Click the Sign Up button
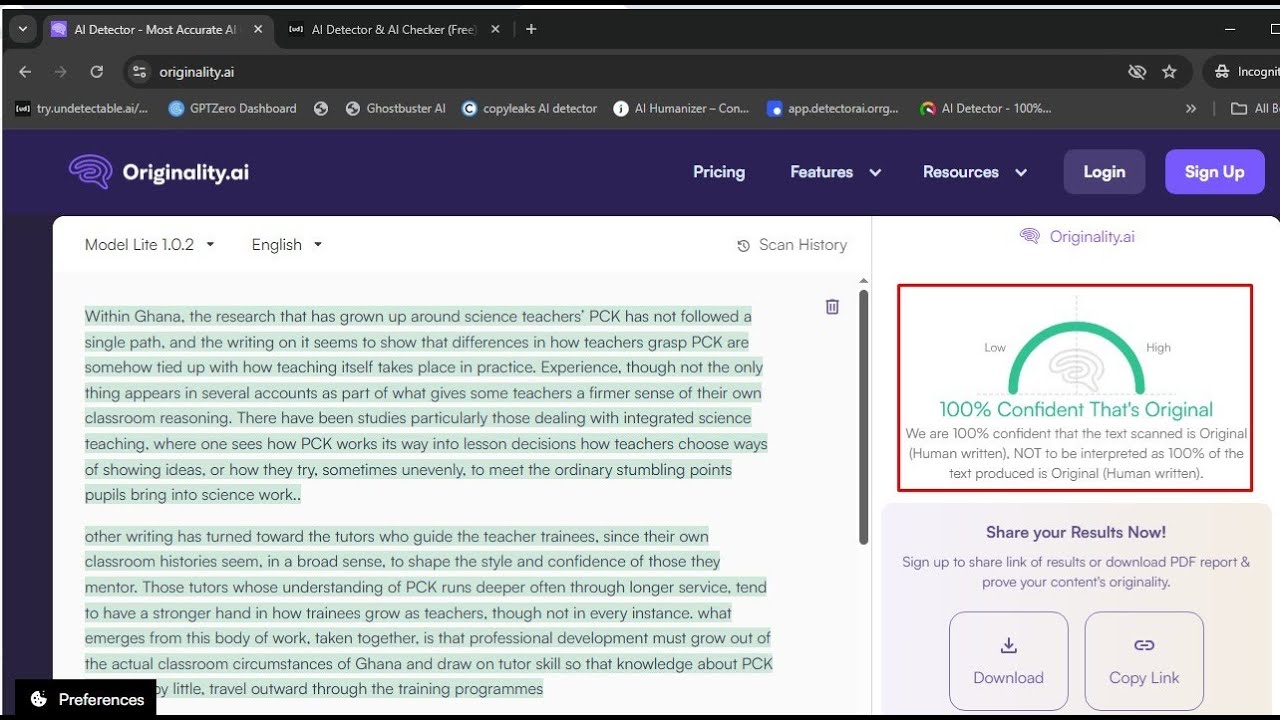The width and height of the screenshot is (1280, 720). (x=1214, y=172)
